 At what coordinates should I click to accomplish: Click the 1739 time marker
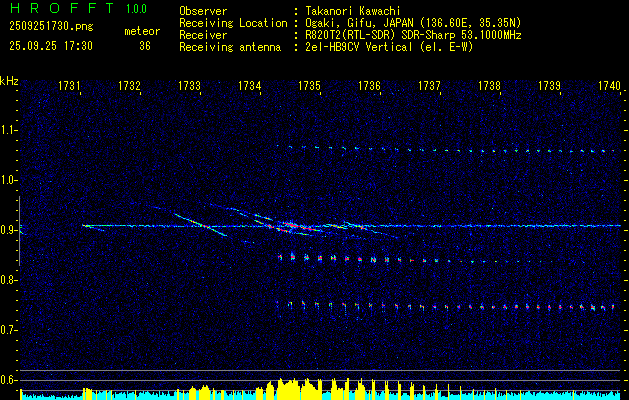(549, 86)
